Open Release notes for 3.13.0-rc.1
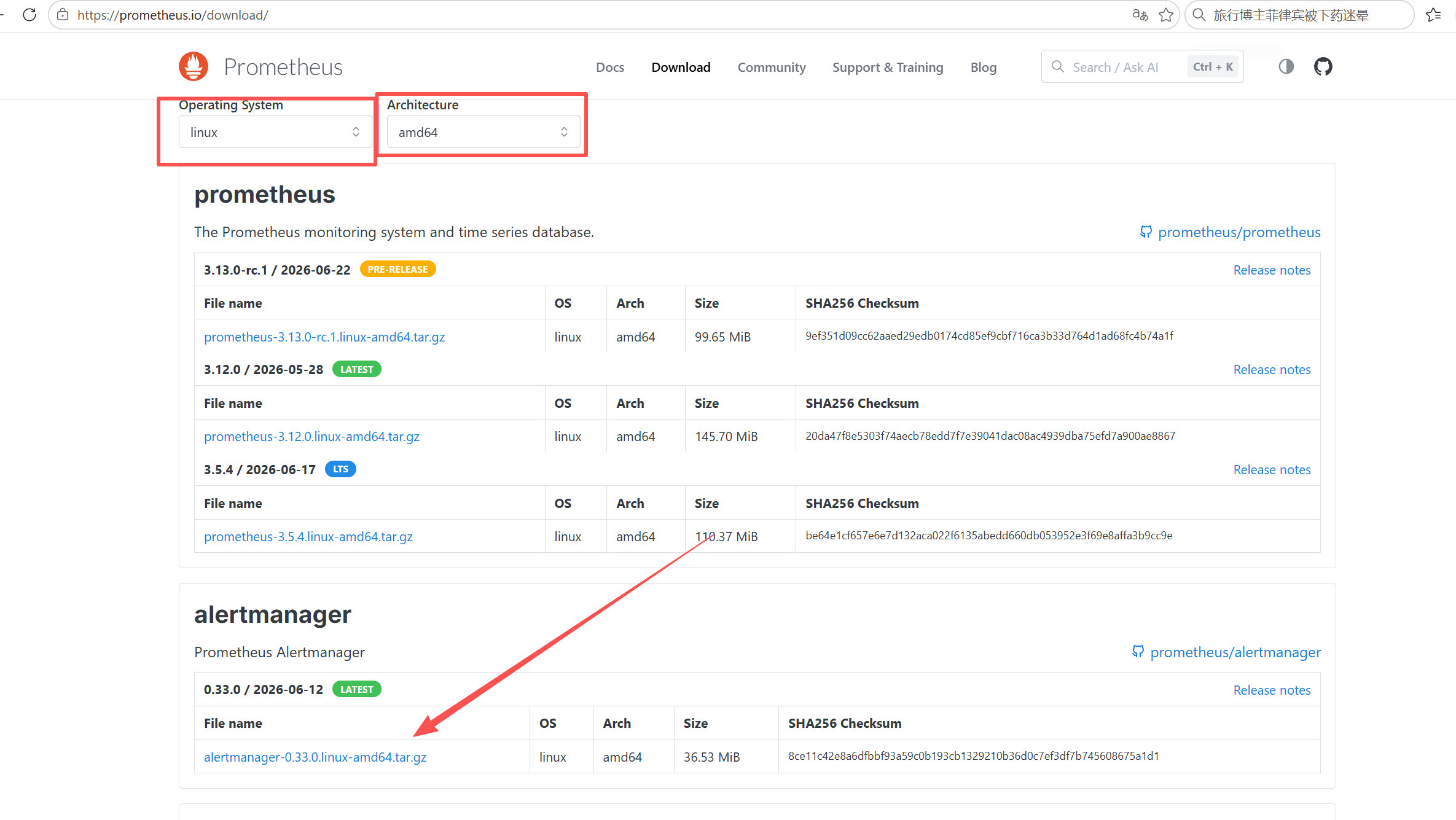Screen dimensions: 1456x820 coord(1272,270)
